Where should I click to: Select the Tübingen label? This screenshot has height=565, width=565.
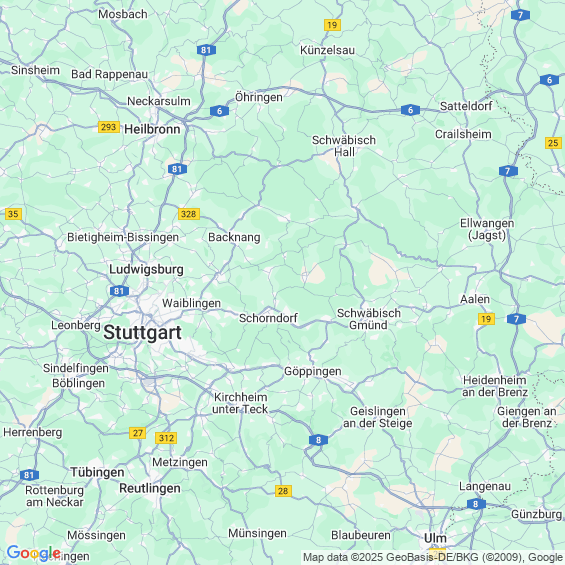97,472
